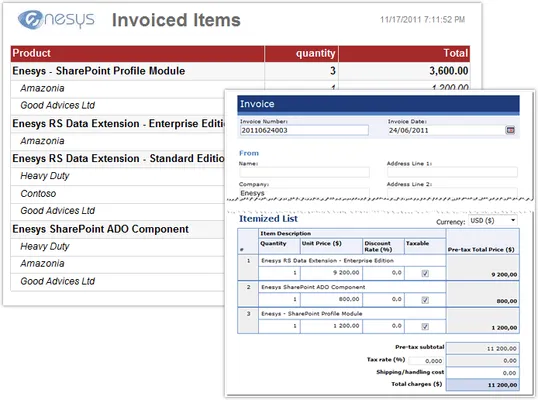Click Amazonia under SharePoint Profile Module
Image resolution: width=538 pixels, height=400 pixels.
[x=42, y=89]
